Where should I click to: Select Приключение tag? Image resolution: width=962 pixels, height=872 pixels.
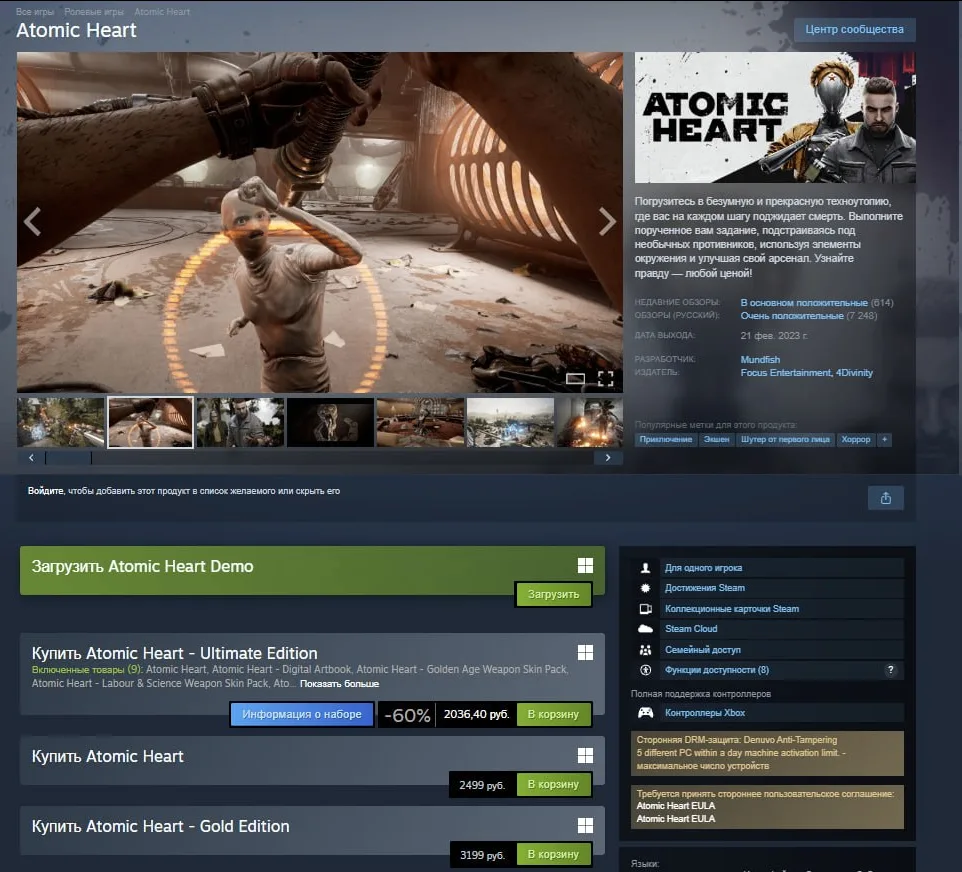tap(666, 439)
